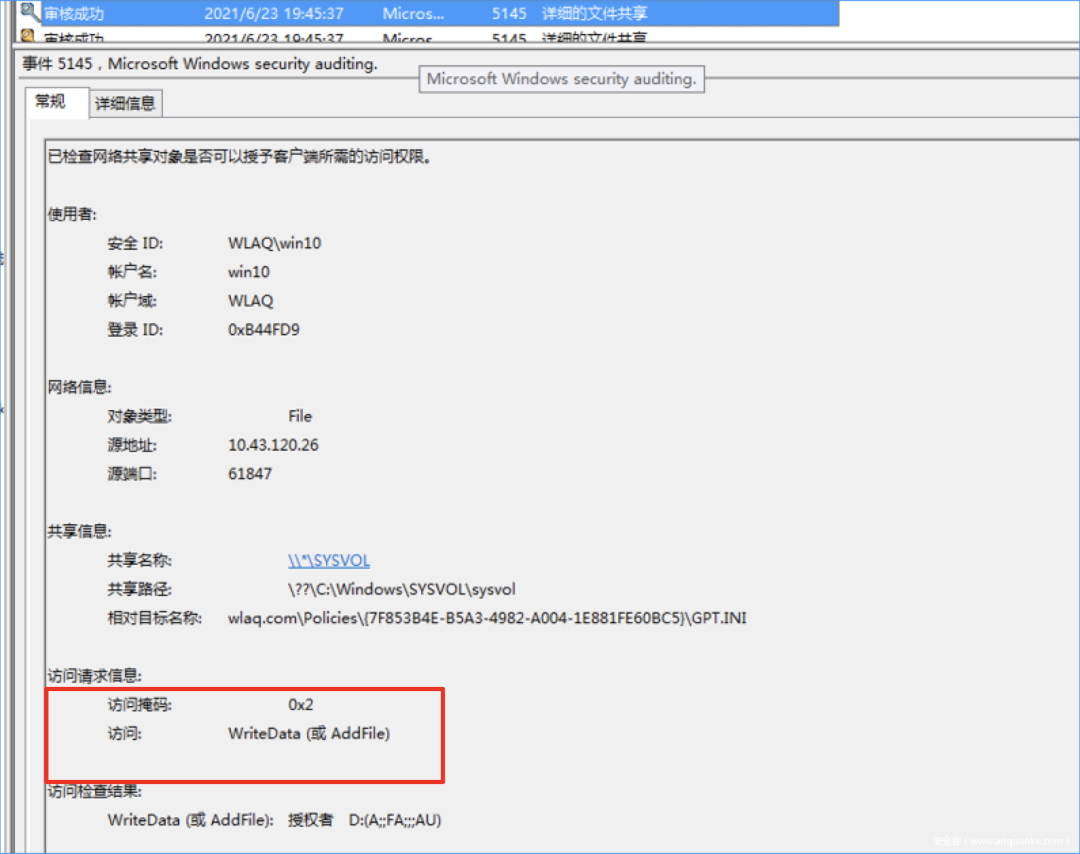This screenshot has width=1080, height=854.
Task: Click the security ID value WLAQ\win10
Action: 274,243
